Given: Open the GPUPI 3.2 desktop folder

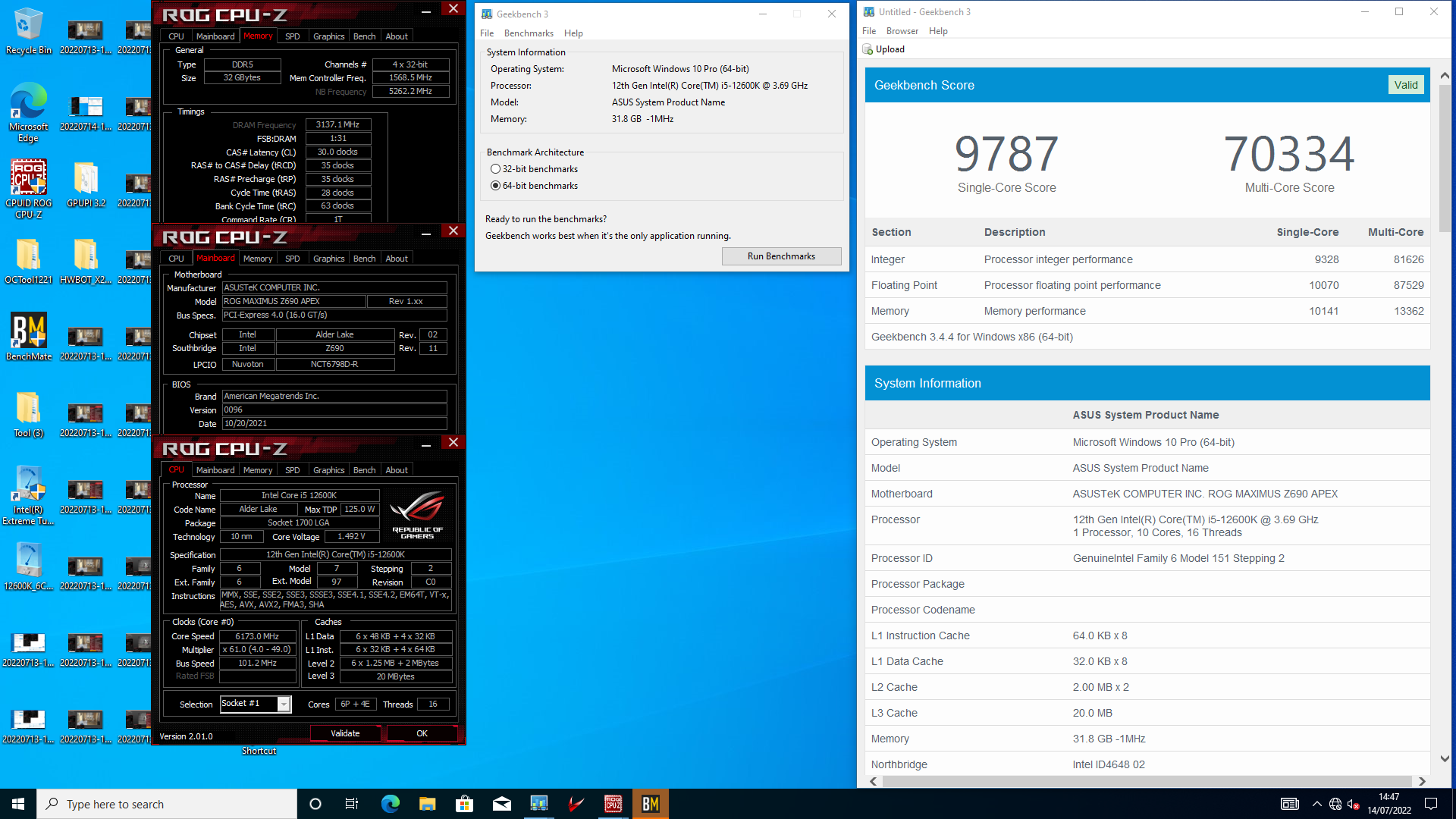Looking at the screenshot, I should click(x=86, y=184).
